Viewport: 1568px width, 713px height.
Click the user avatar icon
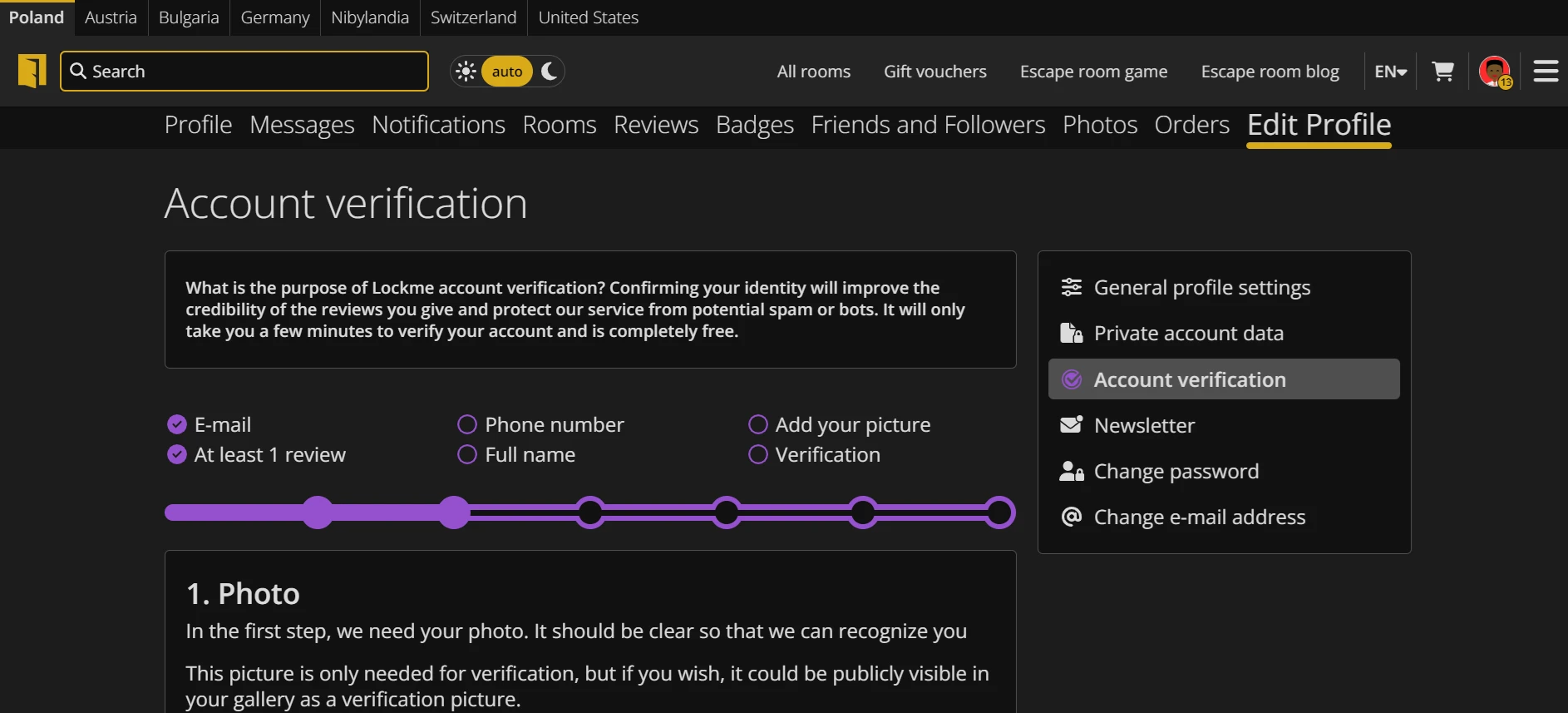pos(1494,71)
